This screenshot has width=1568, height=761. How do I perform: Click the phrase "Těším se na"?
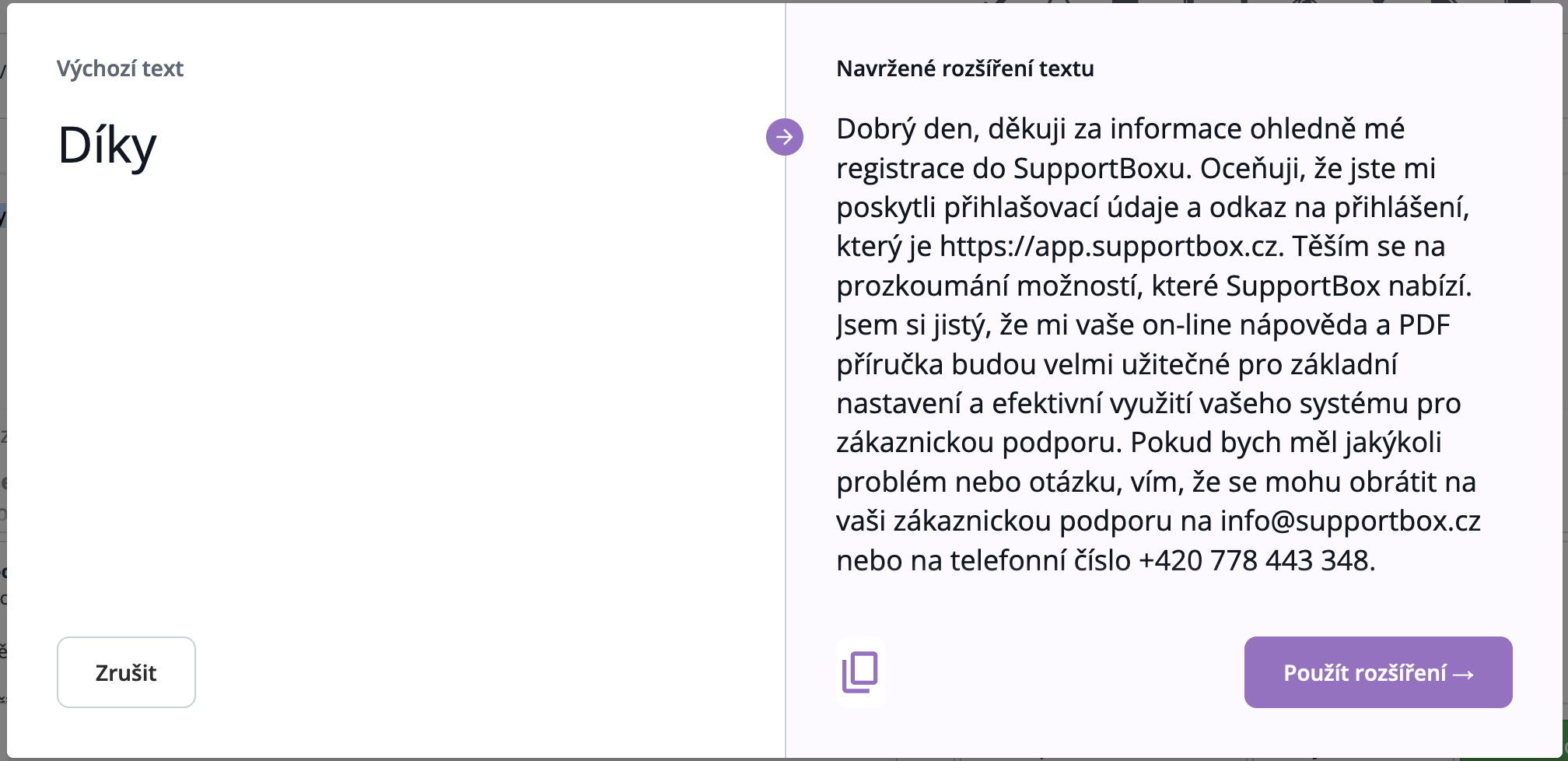click(x=1369, y=246)
